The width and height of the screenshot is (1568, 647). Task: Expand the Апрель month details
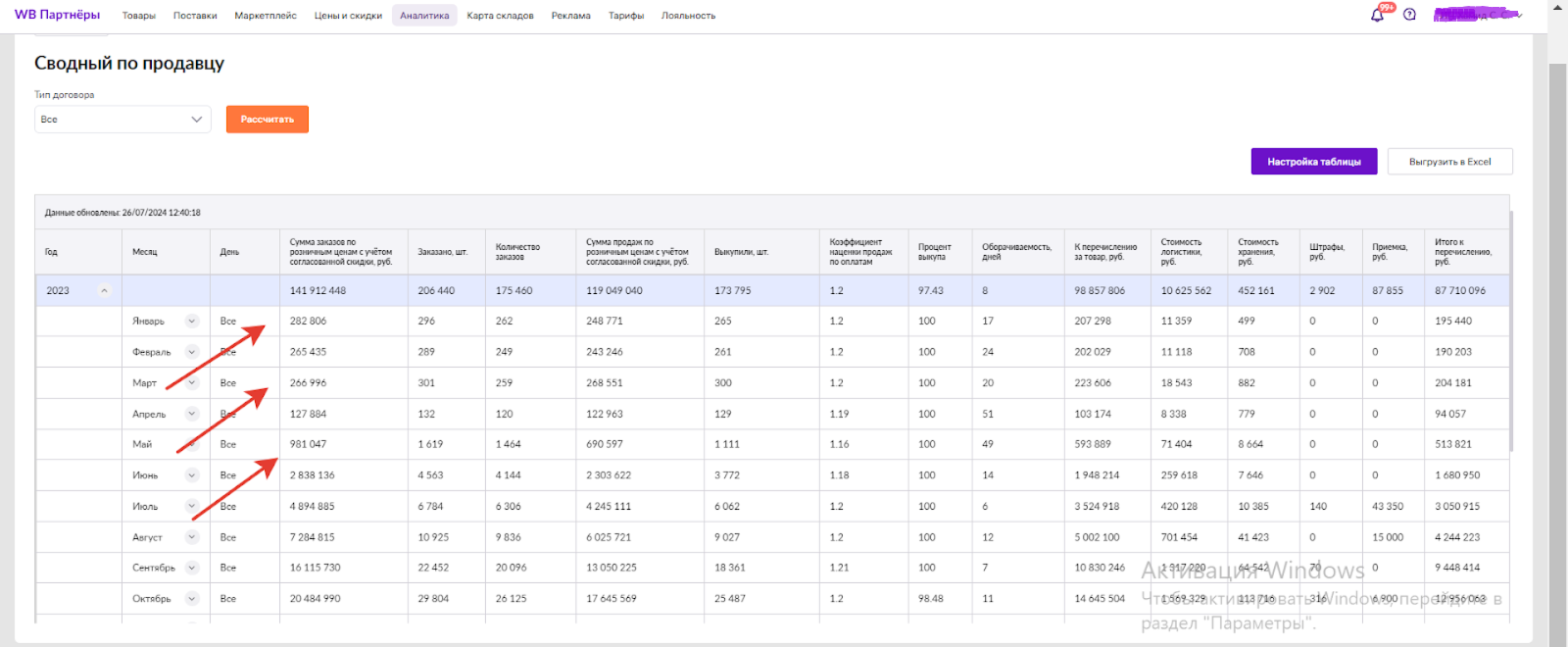(192, 414)
